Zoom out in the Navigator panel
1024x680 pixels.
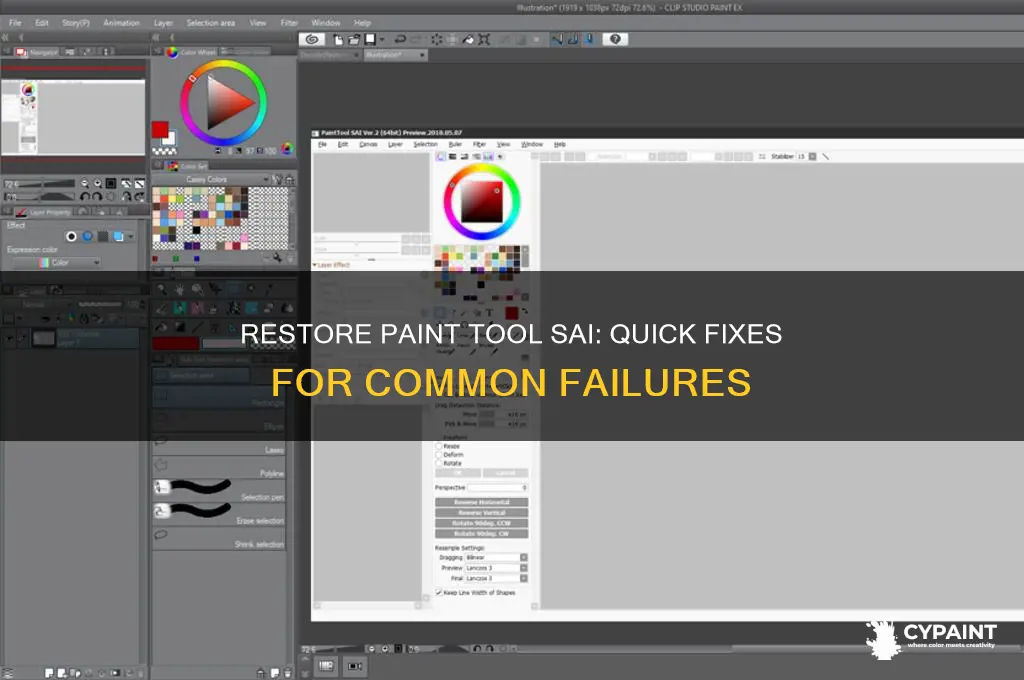pos(85,184)
